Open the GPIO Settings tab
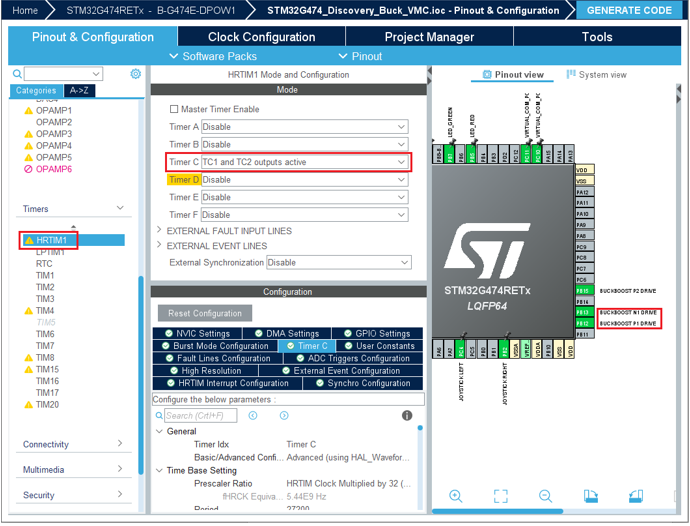This screenshot has height=526, width=690. 378,333
